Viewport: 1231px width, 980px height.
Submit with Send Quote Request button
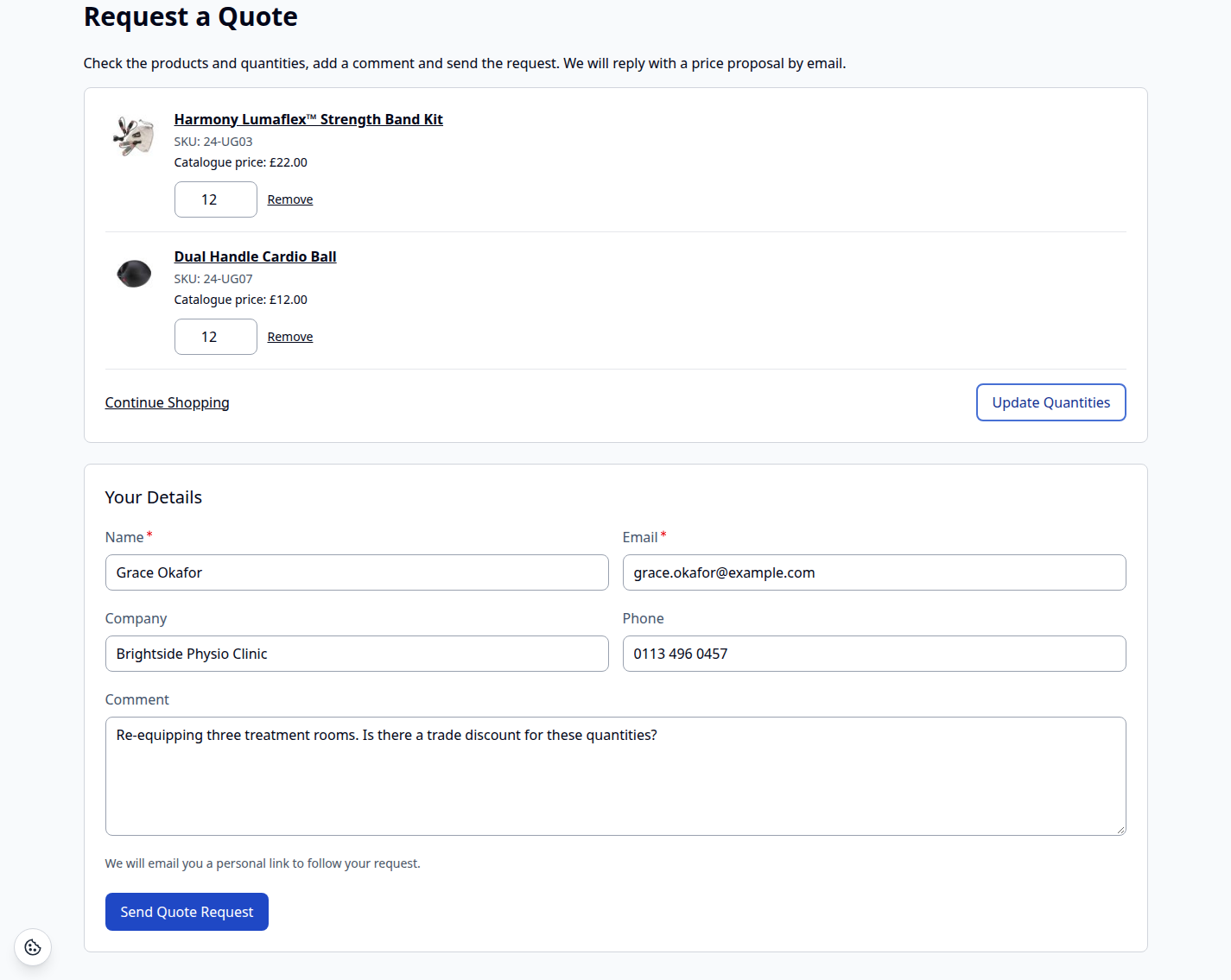click(x=187, y=912)
